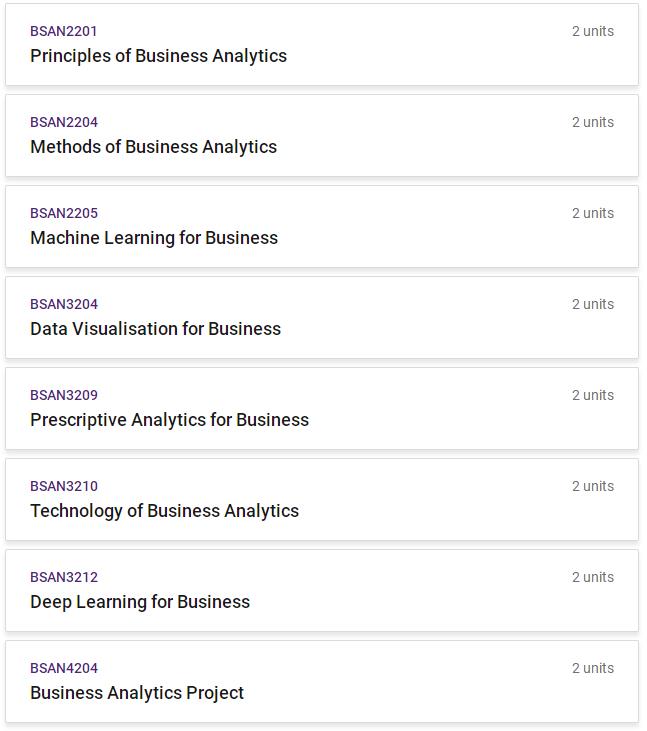Open Methods of Business Analytics course
Image resolution: width=647 pixels, height=731 pixels.
click(153, 147)
